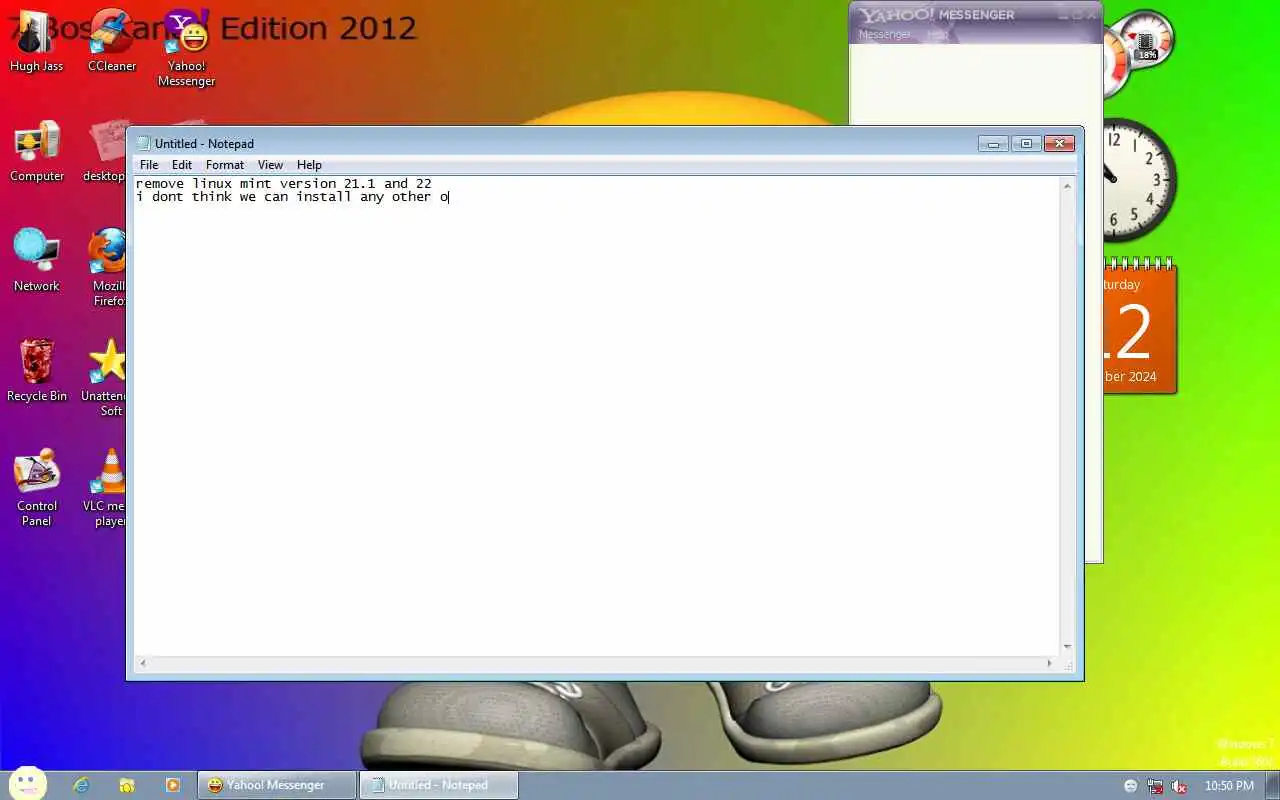Click the line "remove linux mint version 21.1 and 22"
The width and height of the screenshot is (1280, 800).
click(283, 184)
